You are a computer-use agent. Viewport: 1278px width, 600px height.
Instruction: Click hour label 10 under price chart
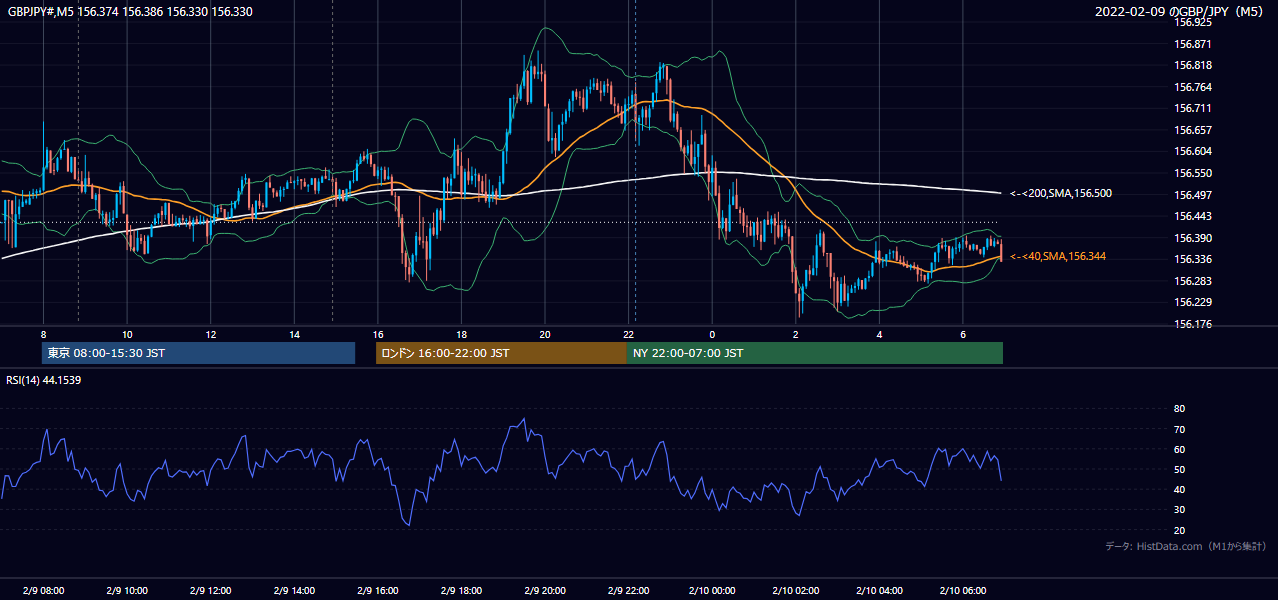pyautogui.click(x=127, y=334)
